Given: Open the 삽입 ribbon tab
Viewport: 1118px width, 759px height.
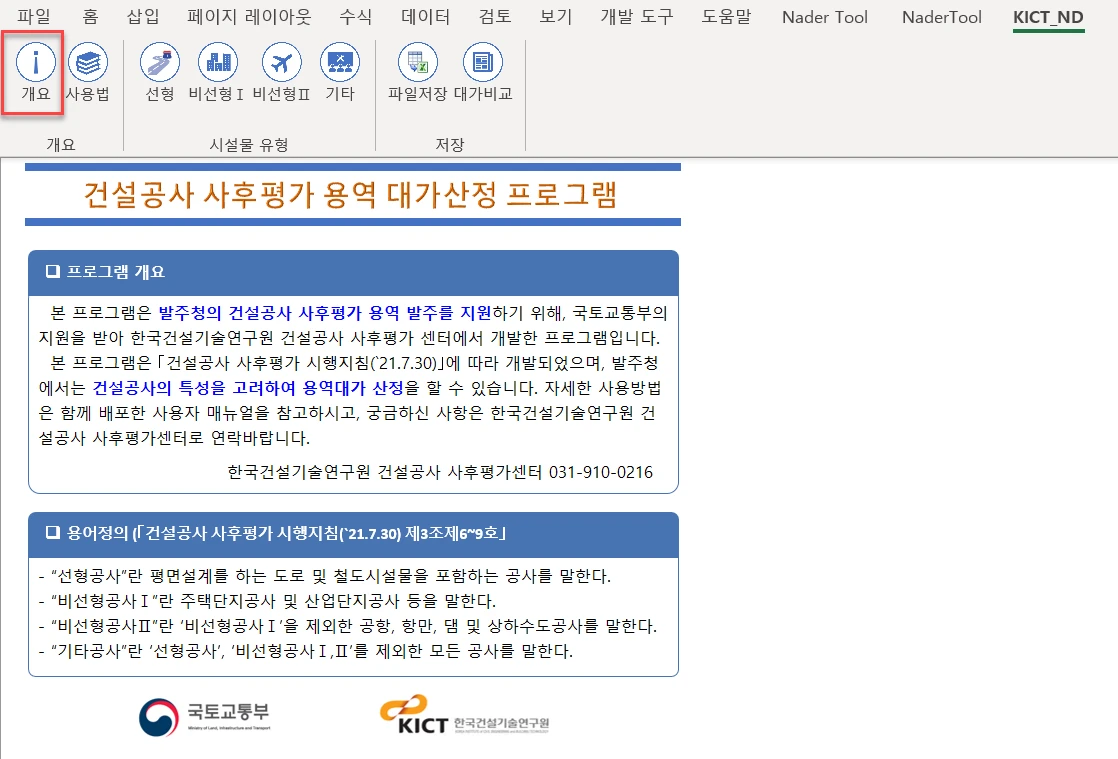Looking at the screenshot, I should point(144,17).
